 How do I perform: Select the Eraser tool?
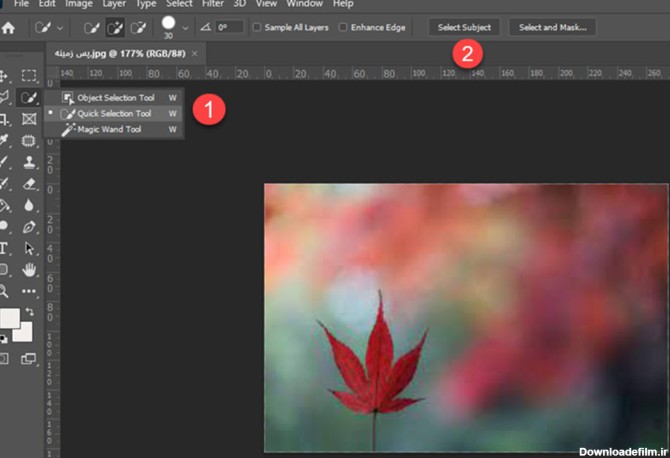coord(29,184)
